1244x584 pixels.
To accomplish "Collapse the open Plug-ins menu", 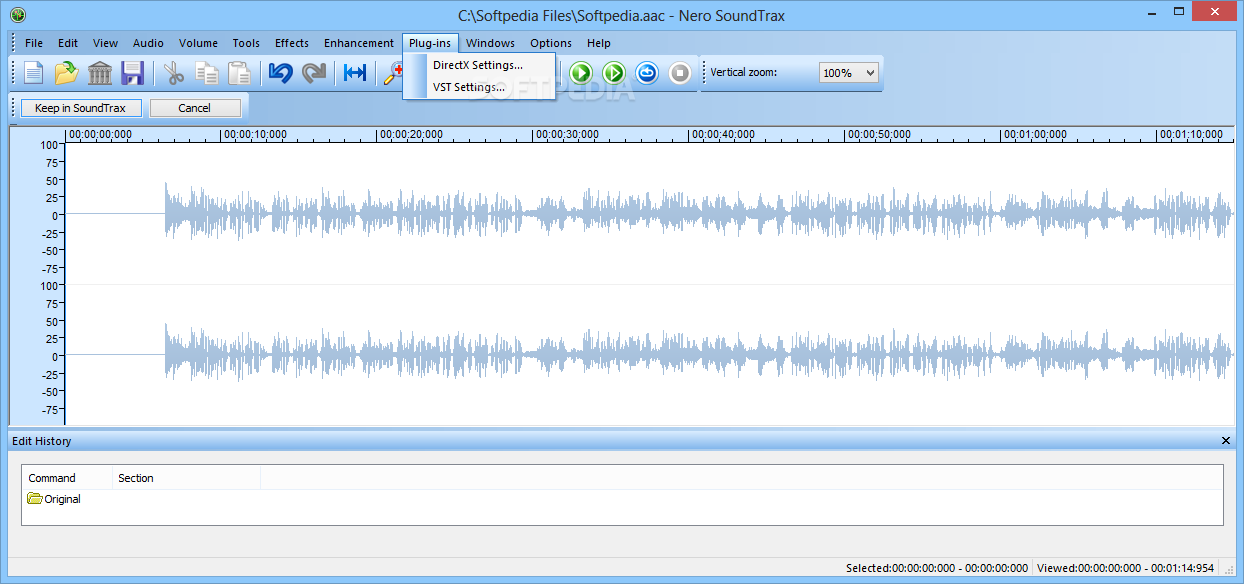I will coord(431,43).
